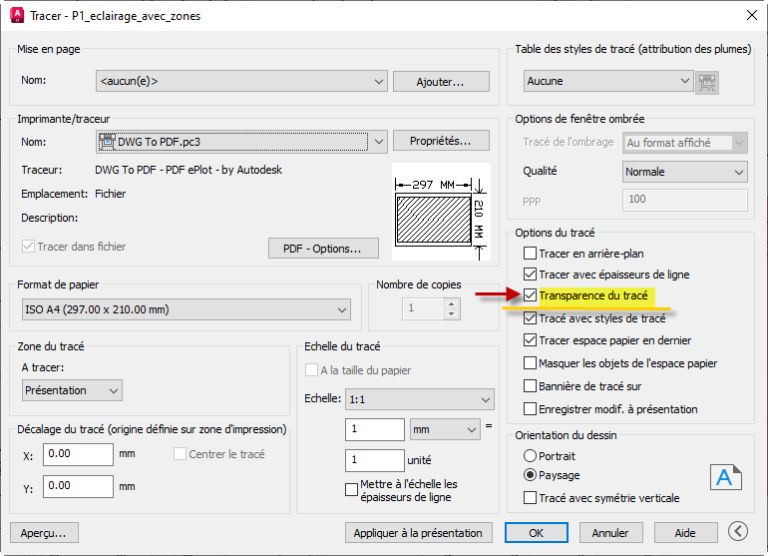Open the Aide button

(x=685, y=533)
